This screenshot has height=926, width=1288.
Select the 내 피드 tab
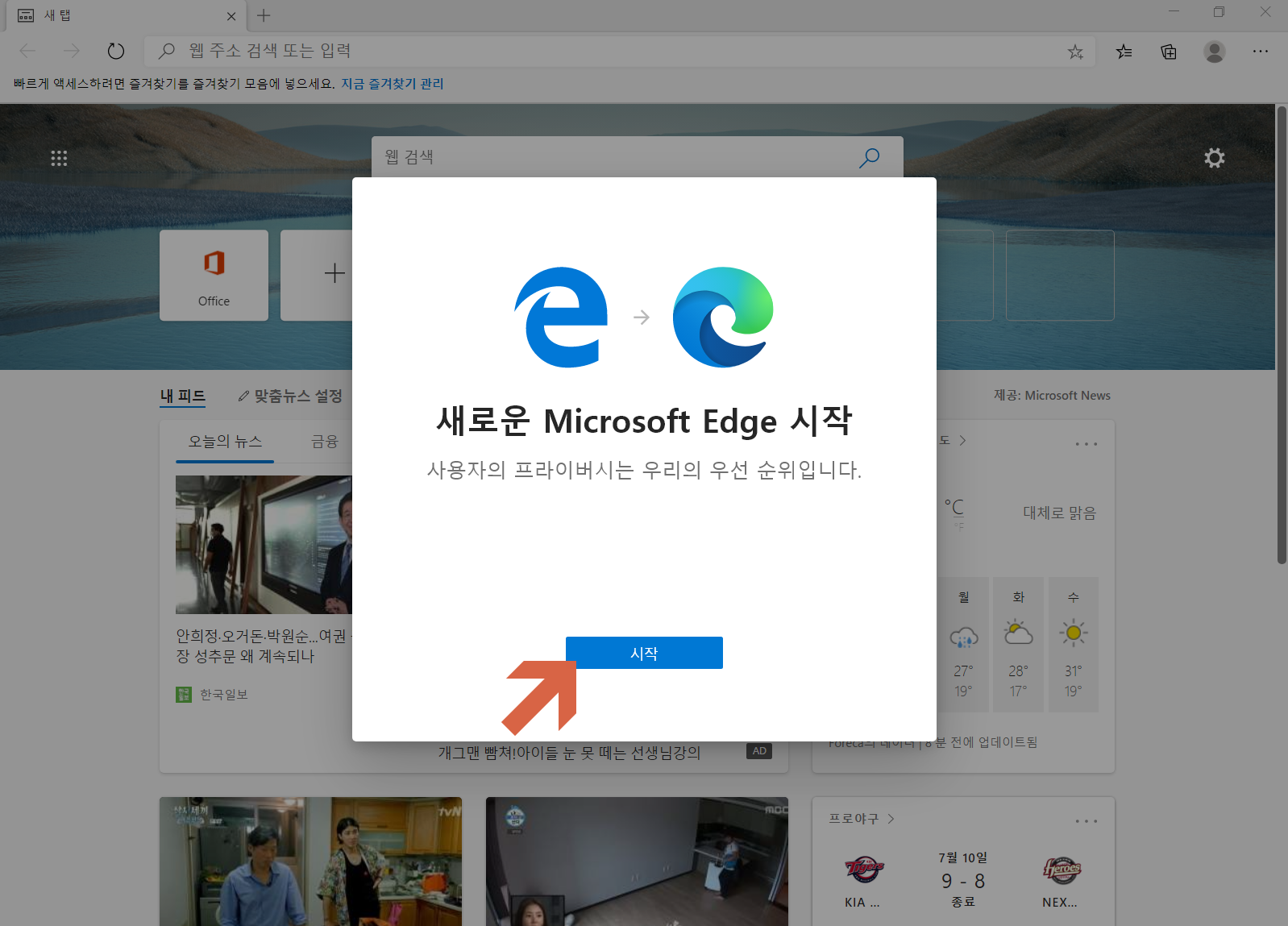point(183,396)
